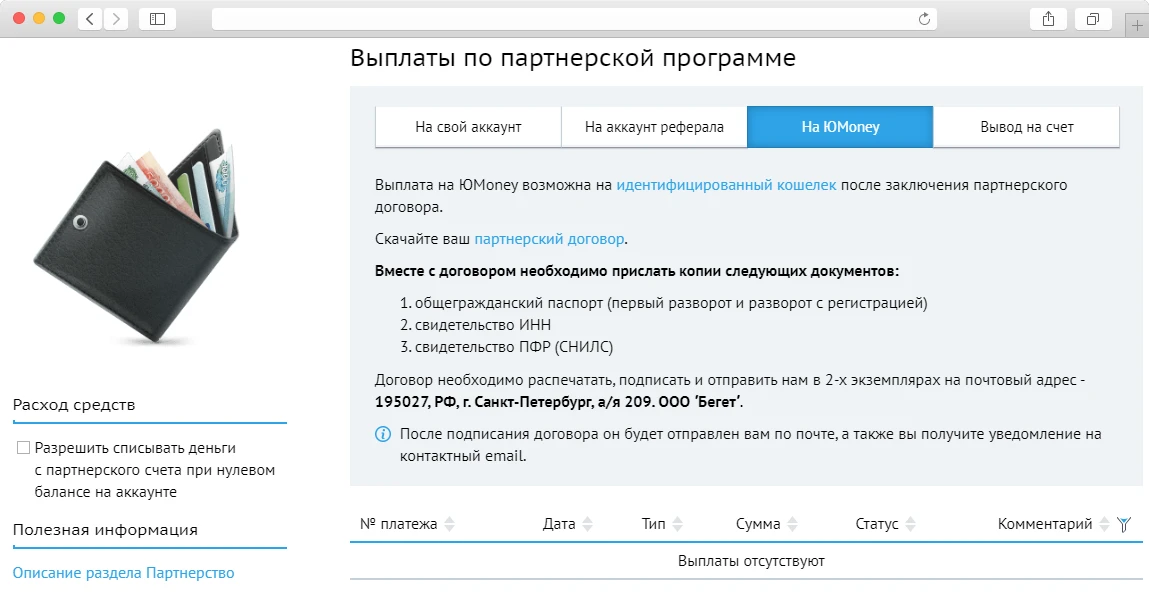Toggle the browser sidebar icon
1149x592 pixels.
[157, 17]
